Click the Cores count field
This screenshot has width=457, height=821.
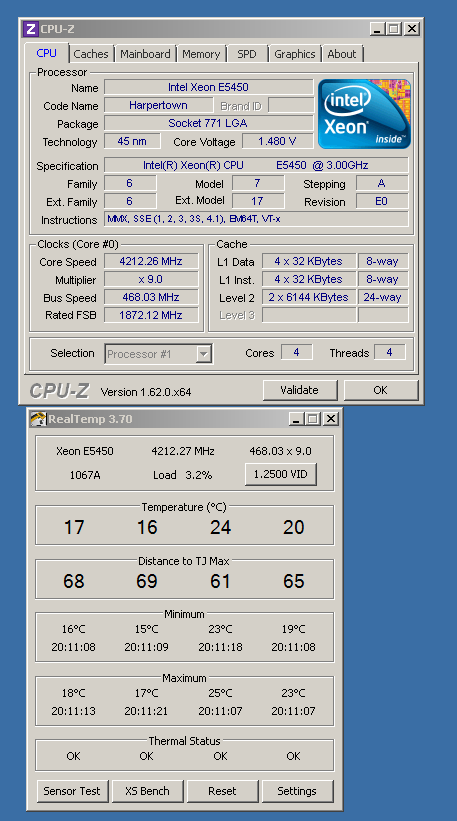coord(296,352)
